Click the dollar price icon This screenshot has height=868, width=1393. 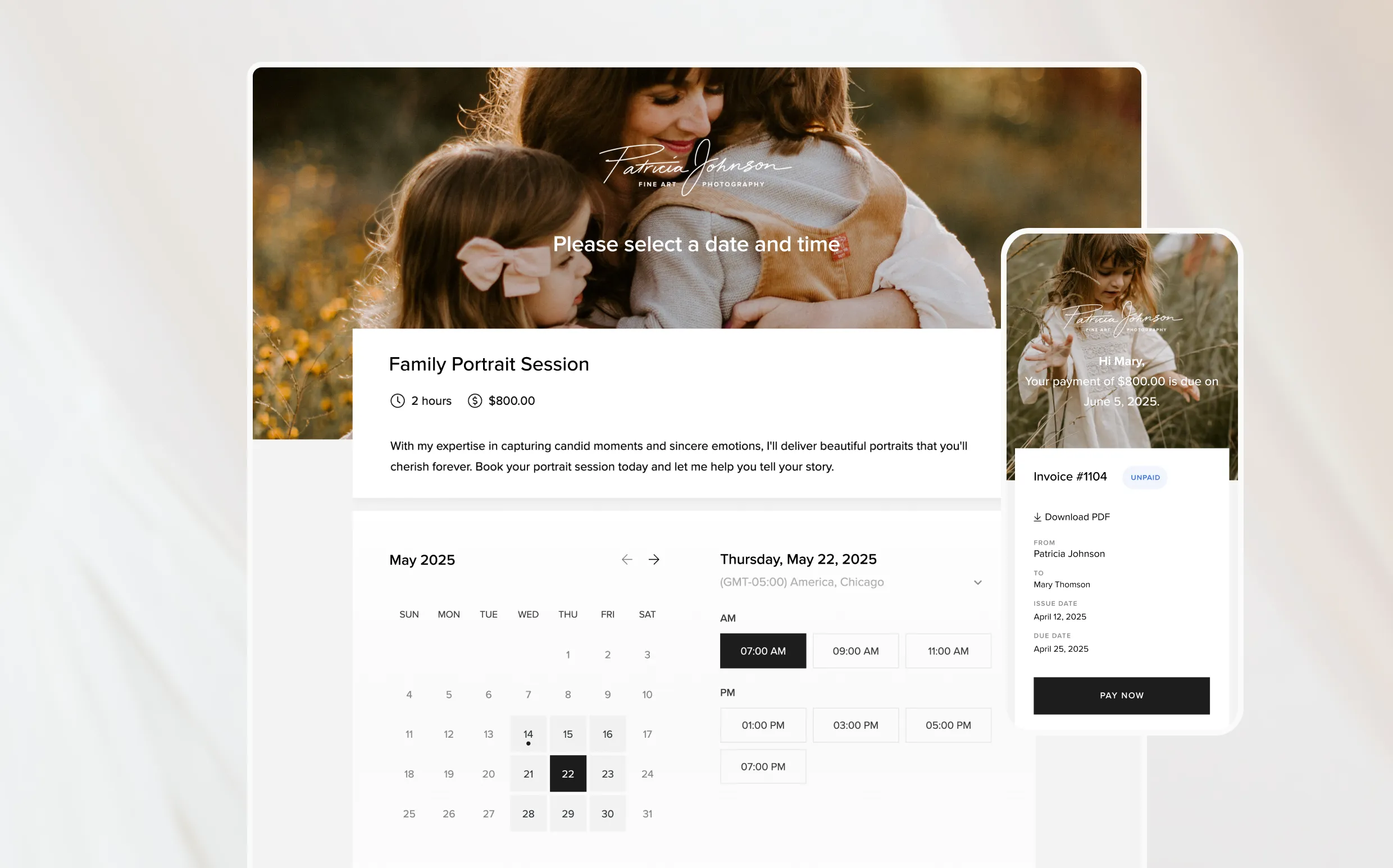point(474,401)
